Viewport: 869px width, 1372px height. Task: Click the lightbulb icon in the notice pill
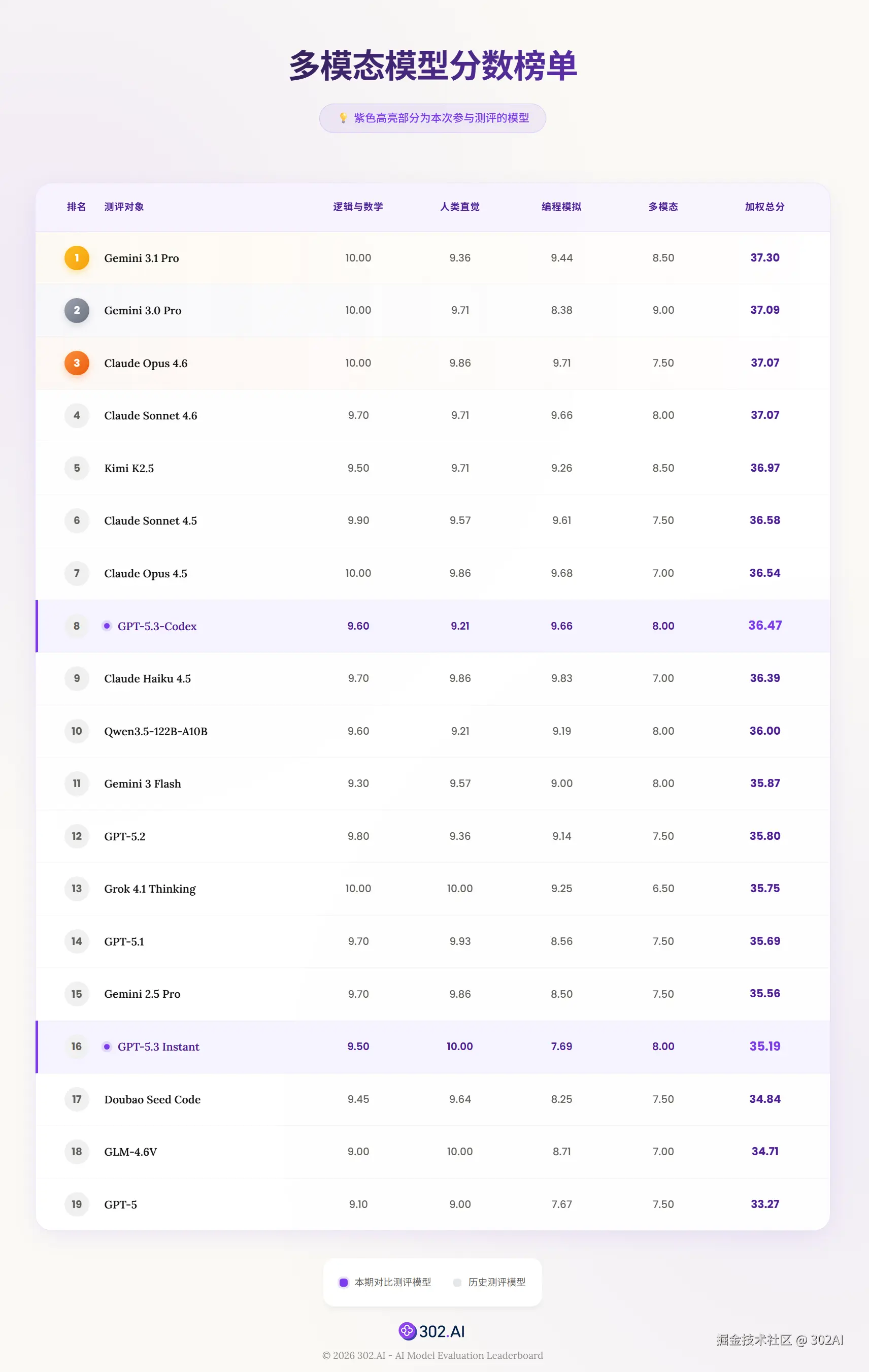pos(343,118)
